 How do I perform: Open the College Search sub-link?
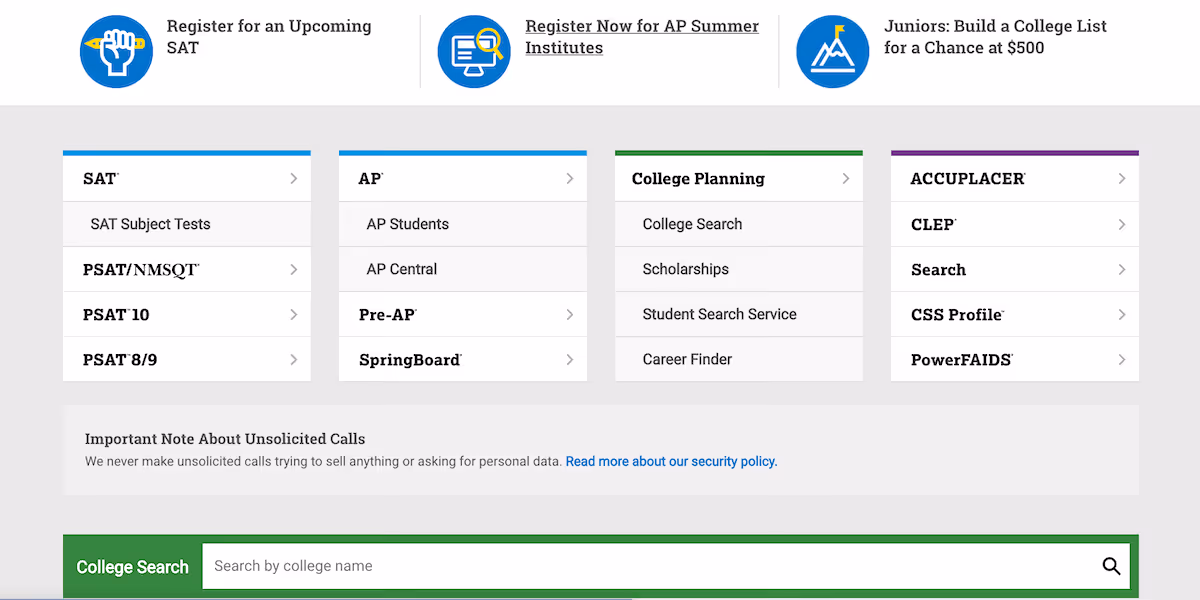692,224
